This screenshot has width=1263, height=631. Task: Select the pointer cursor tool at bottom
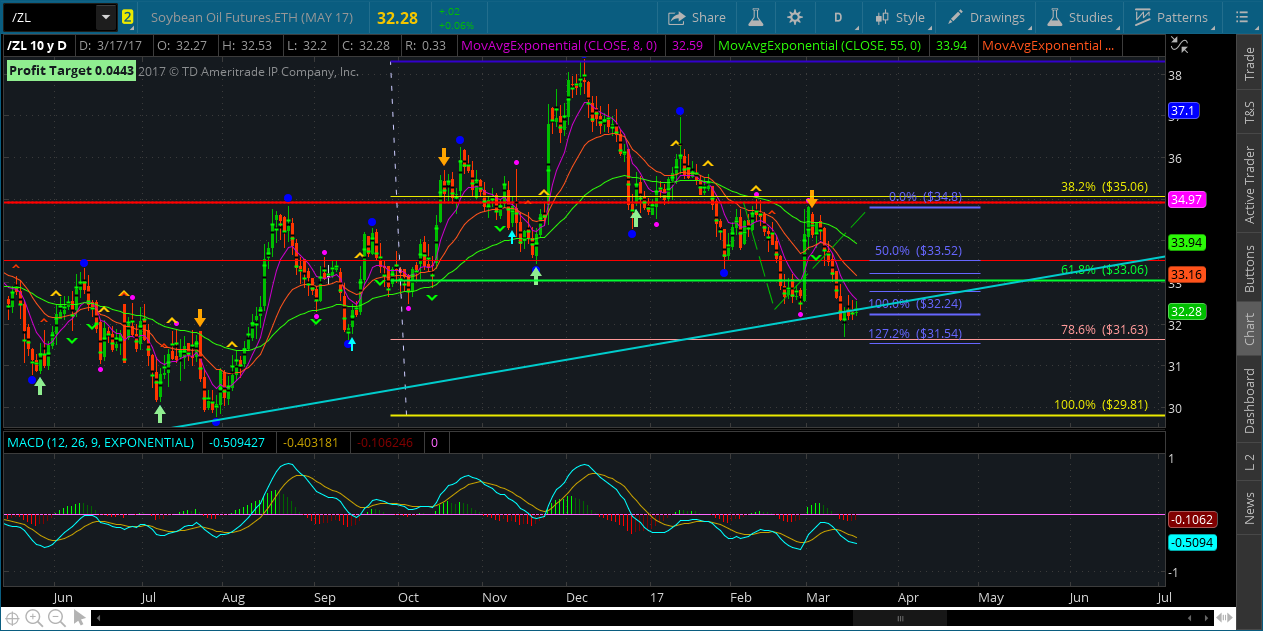coord(78,619)
